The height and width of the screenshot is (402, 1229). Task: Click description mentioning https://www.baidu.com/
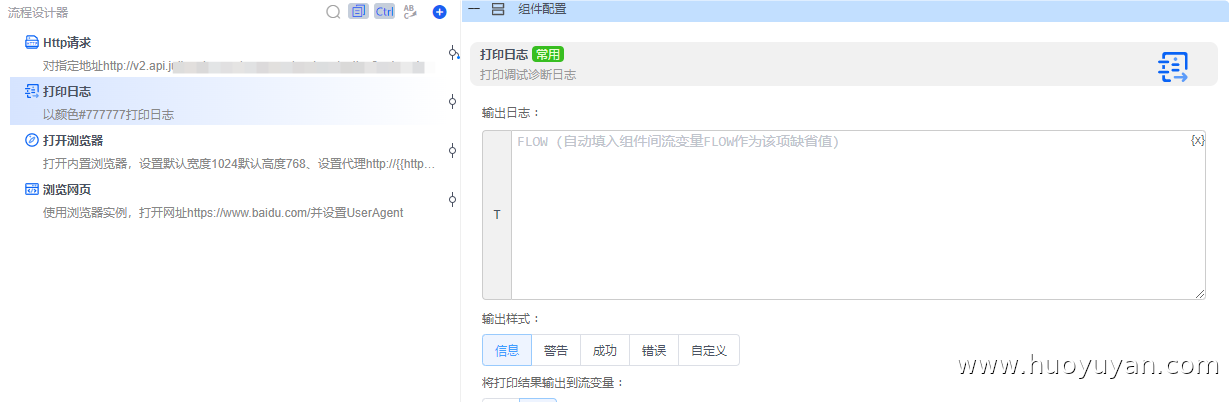(223, 213)
